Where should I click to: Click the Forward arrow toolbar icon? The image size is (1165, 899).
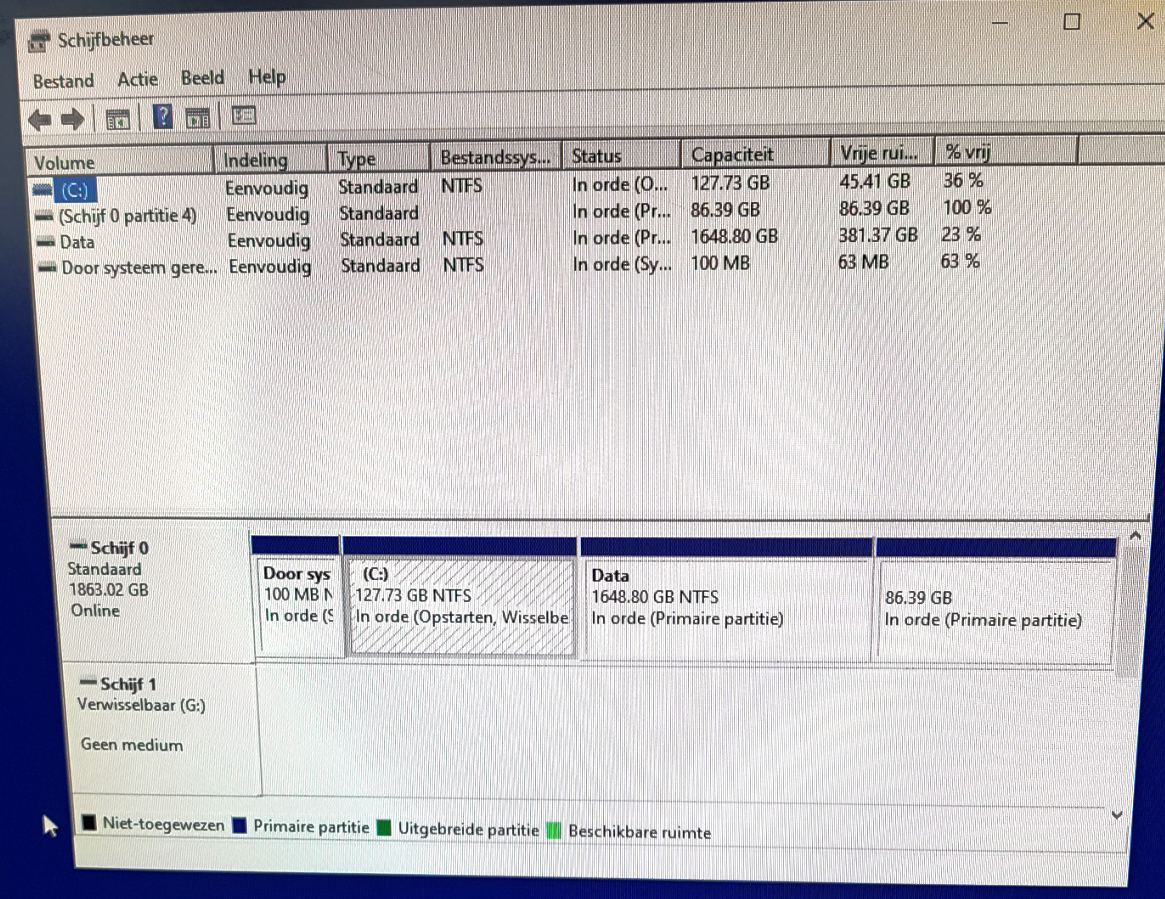(72, 119)
